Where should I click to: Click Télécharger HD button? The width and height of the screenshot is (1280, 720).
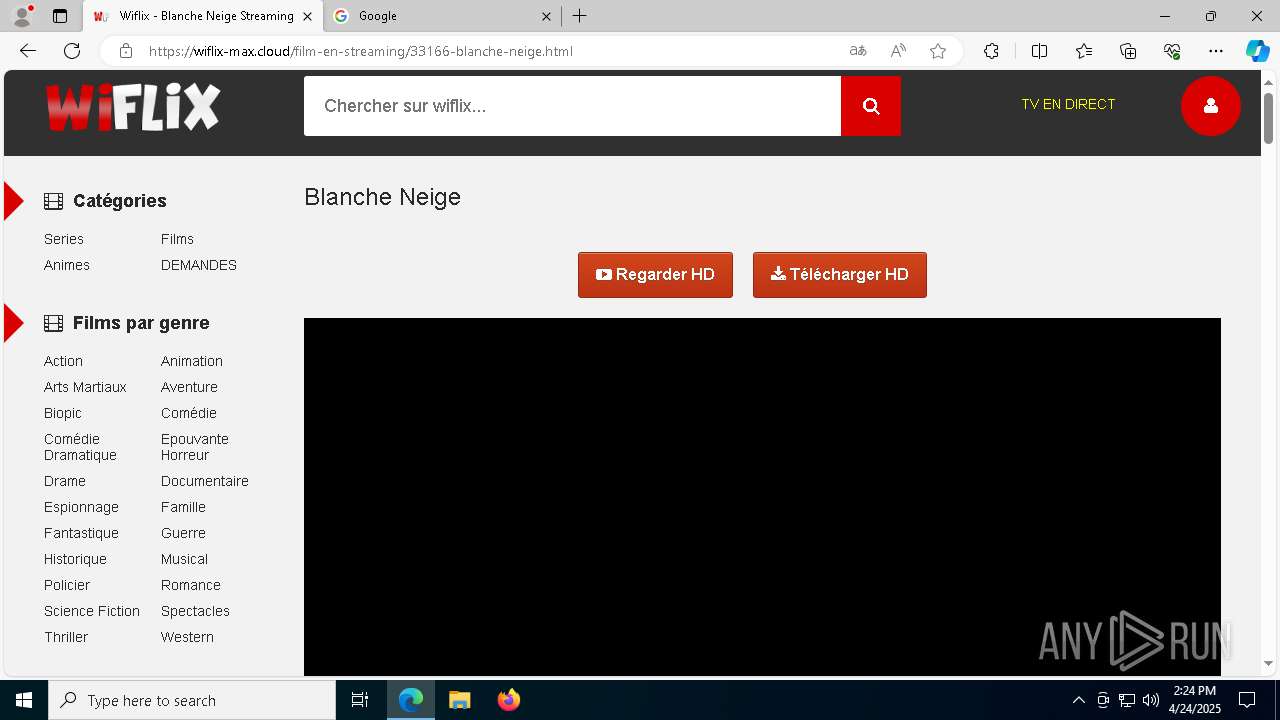[x=840, y=275]
